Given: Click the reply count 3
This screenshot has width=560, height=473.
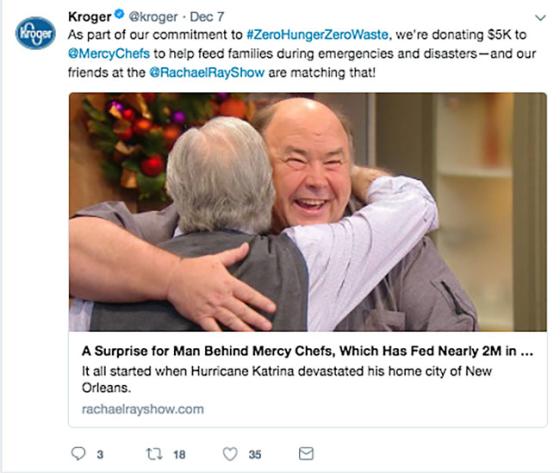Looking at the screenshot, I should (x=100, y=454).
